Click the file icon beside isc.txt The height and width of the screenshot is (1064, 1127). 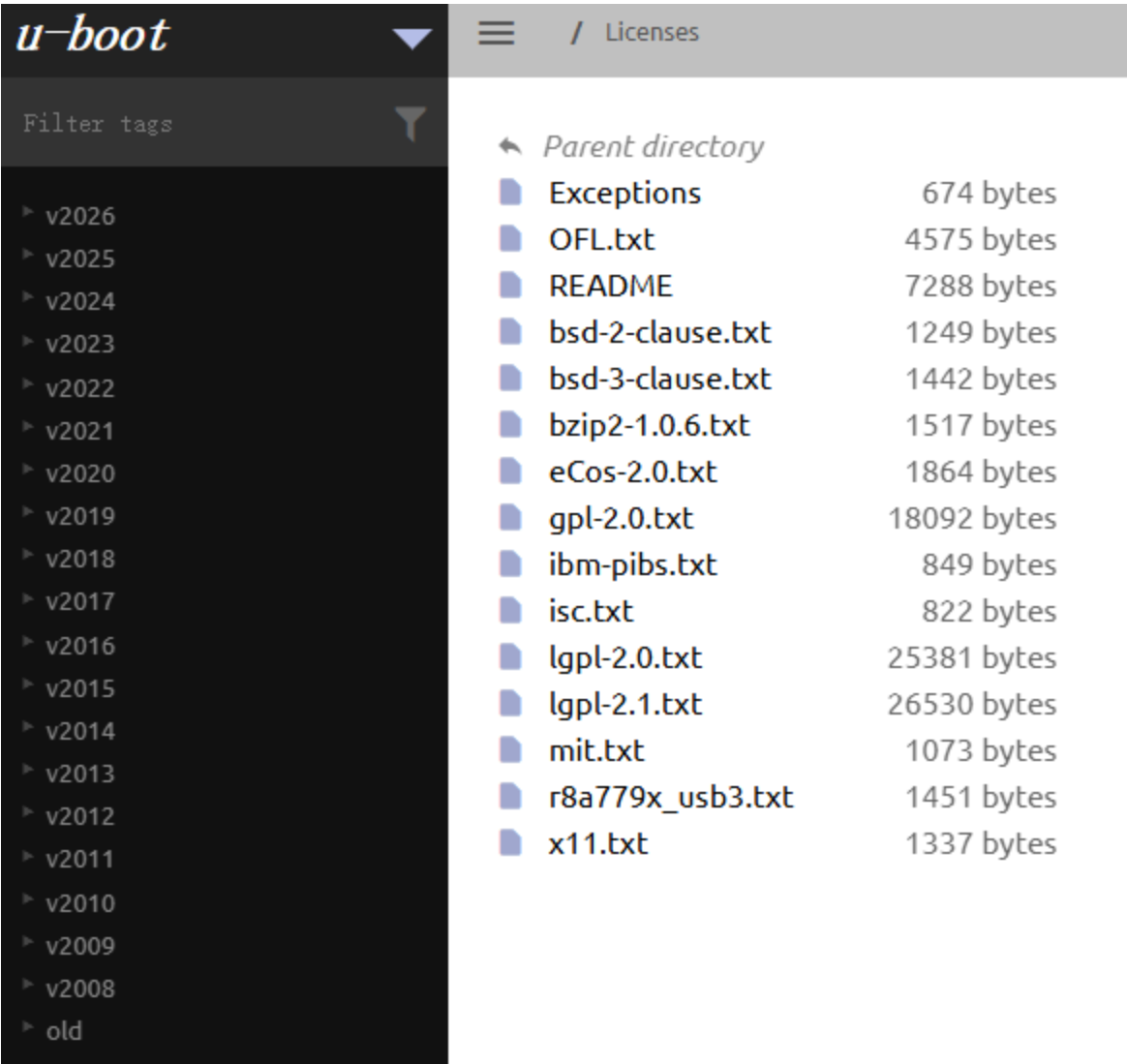(x=510, y=611)
